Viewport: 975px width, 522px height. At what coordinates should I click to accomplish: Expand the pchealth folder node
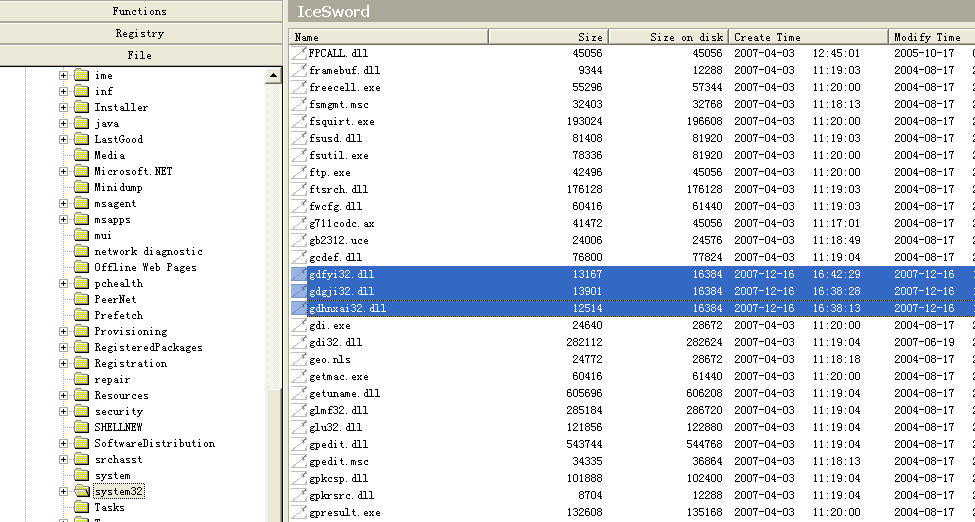pos(64,284)
